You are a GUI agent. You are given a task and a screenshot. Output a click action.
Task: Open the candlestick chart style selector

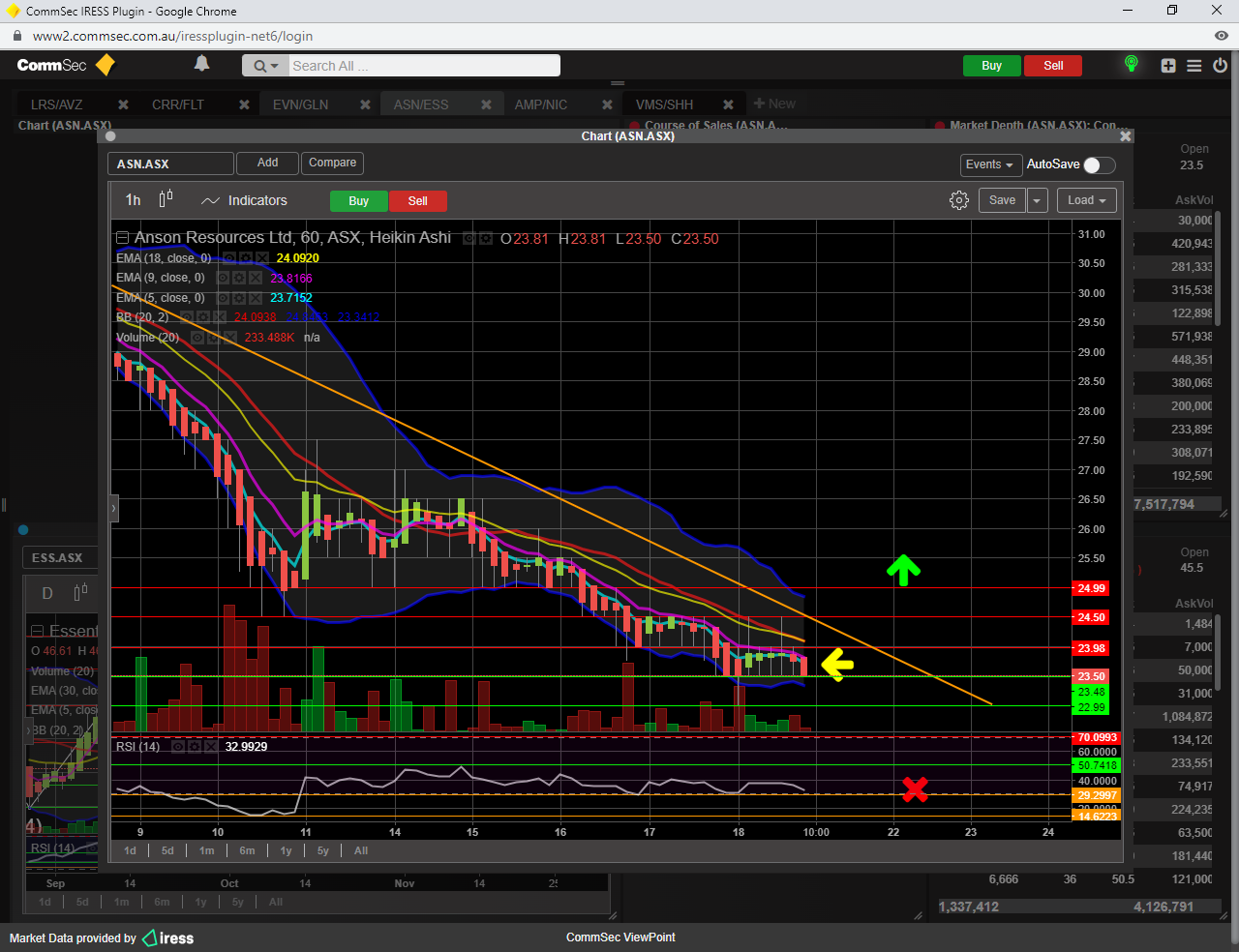[166, 199]
